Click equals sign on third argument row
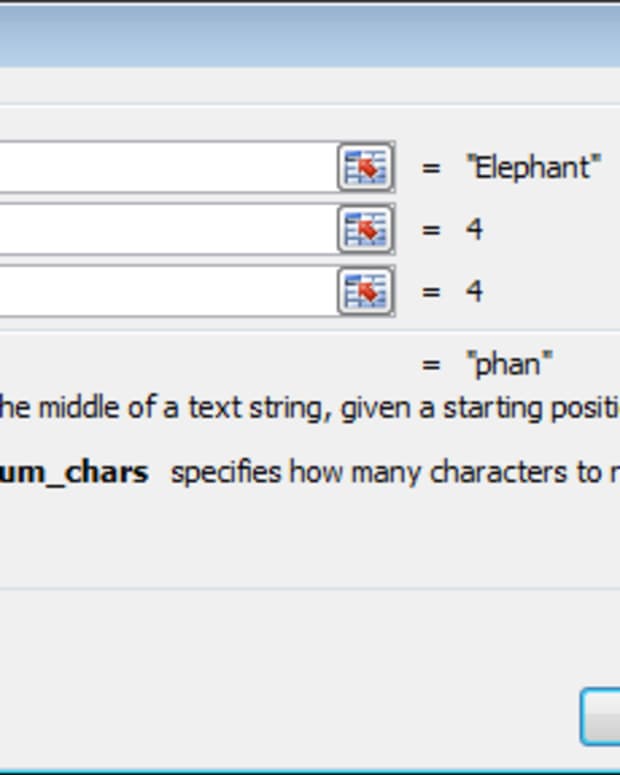This screenshot has width=620, height=775. (431, 292)
